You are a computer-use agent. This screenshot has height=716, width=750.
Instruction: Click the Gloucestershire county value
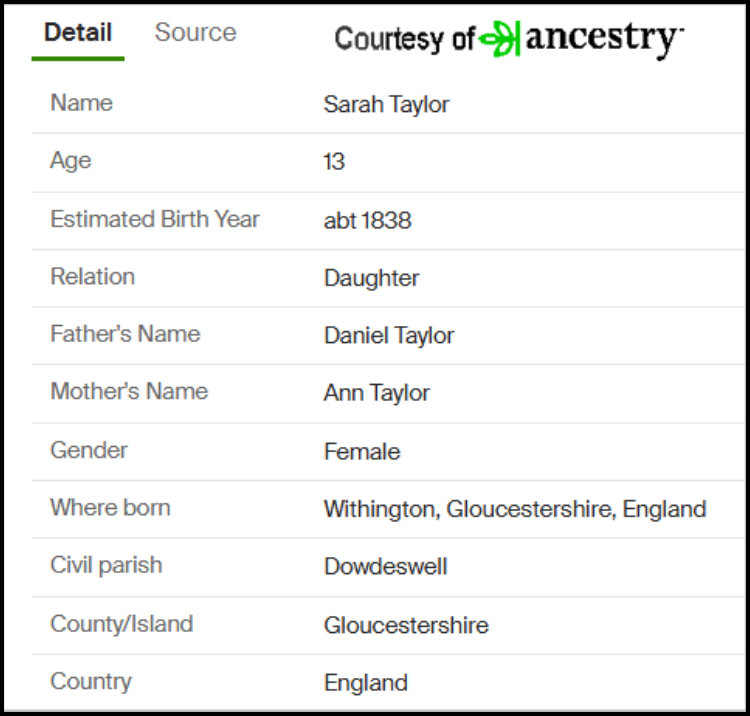click(x=406, y=626)
